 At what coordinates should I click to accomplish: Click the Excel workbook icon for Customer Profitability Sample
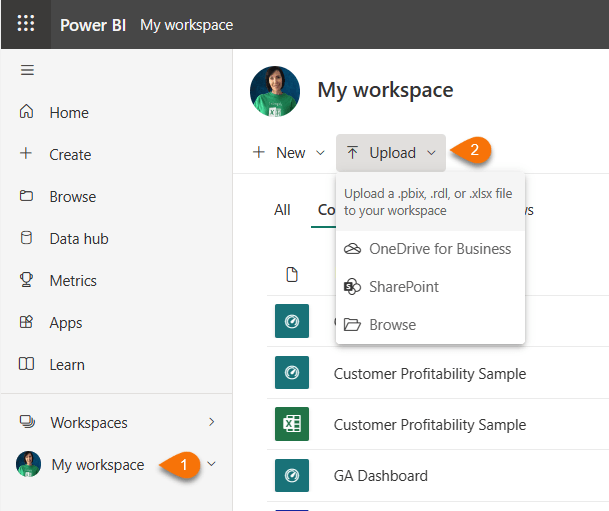pyautogui.click(x=292, y=424)
